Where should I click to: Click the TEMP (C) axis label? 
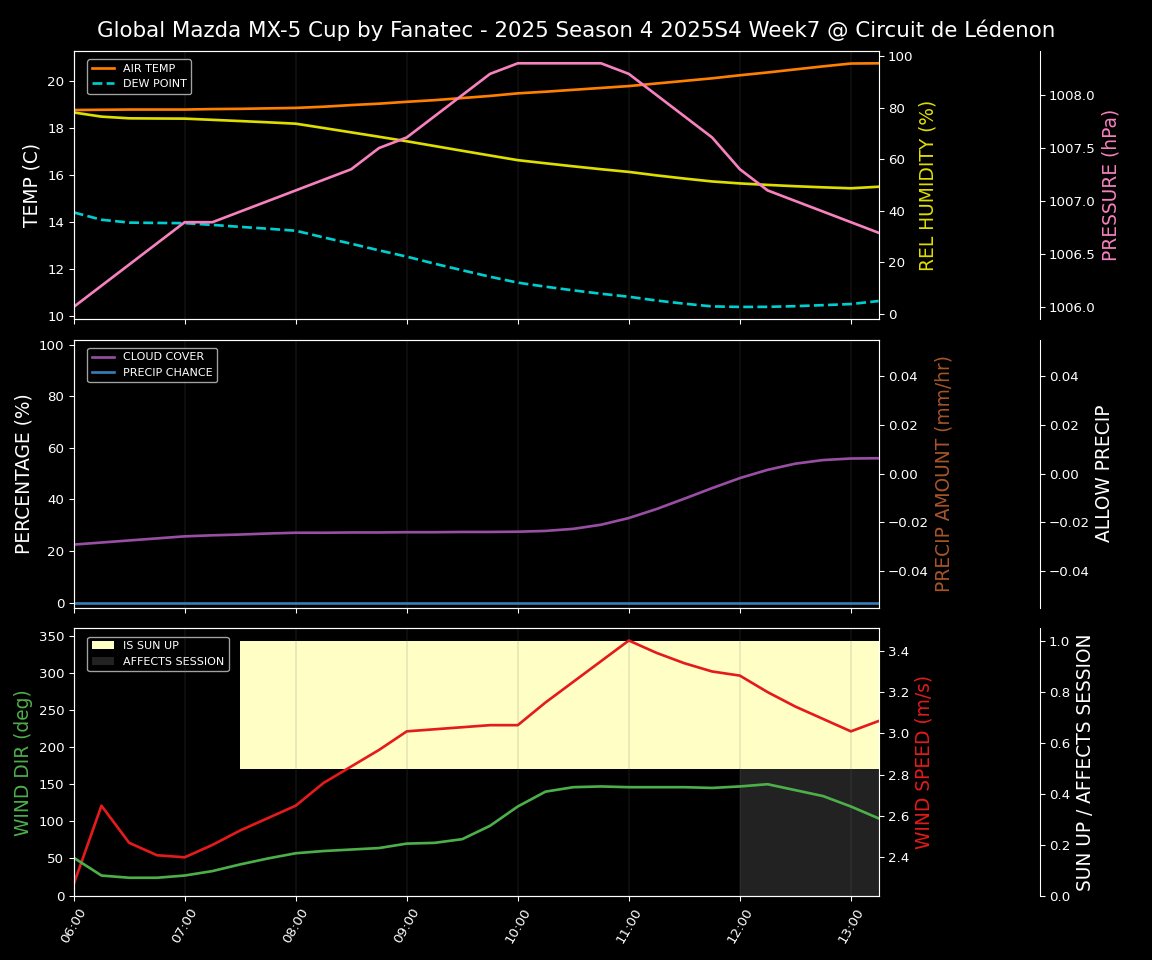[x=32, y=185]
